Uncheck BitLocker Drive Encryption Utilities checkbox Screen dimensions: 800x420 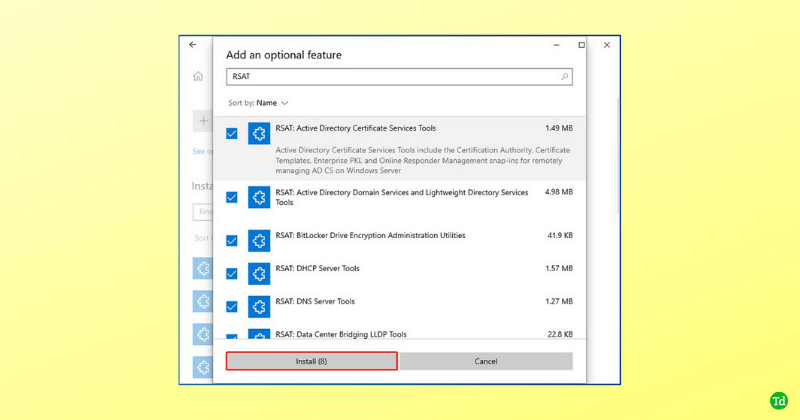[x=232, y=240]
